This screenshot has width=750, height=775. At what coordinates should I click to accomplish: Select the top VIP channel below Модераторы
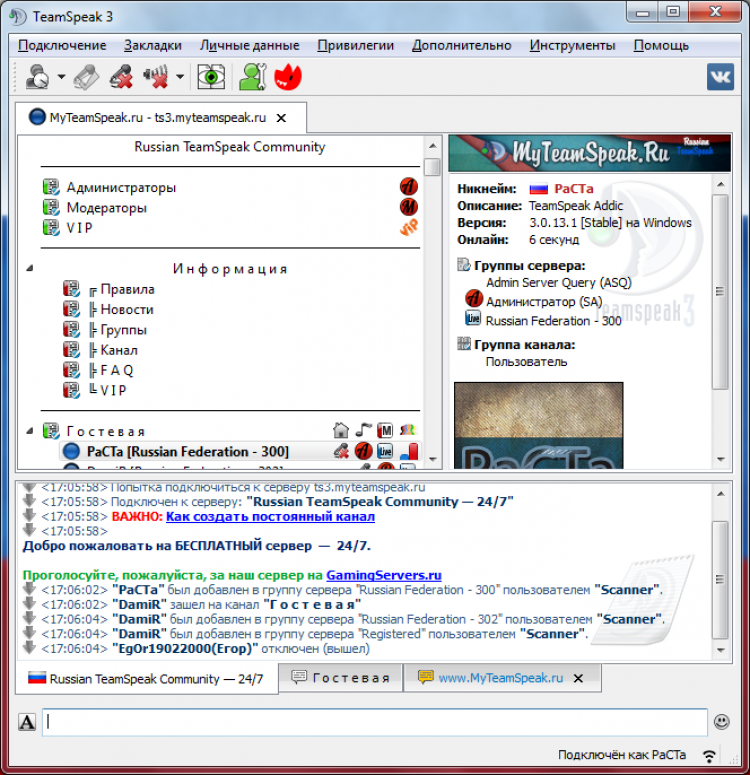[x=80, y=228]
